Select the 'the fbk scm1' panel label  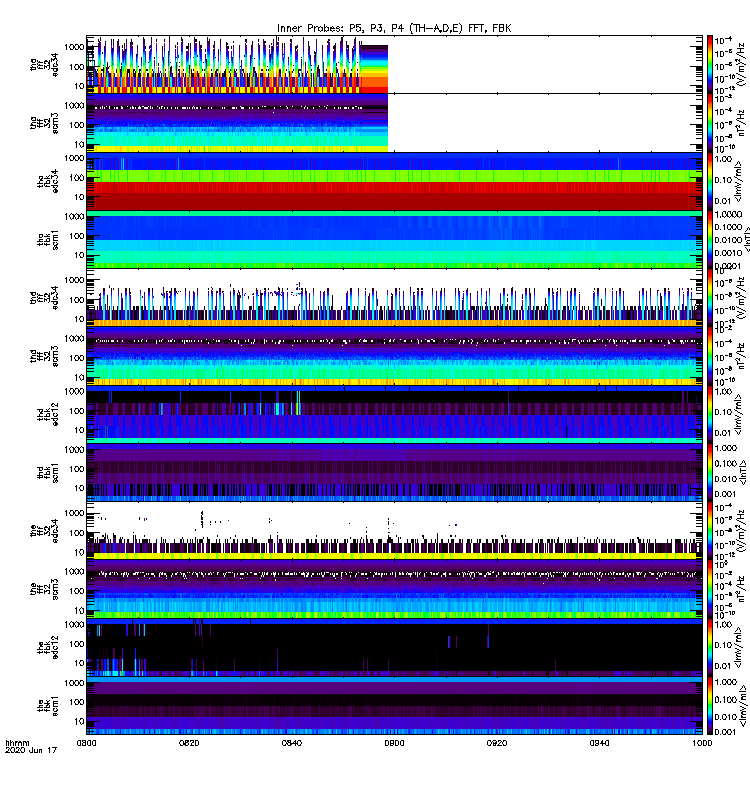48,706
